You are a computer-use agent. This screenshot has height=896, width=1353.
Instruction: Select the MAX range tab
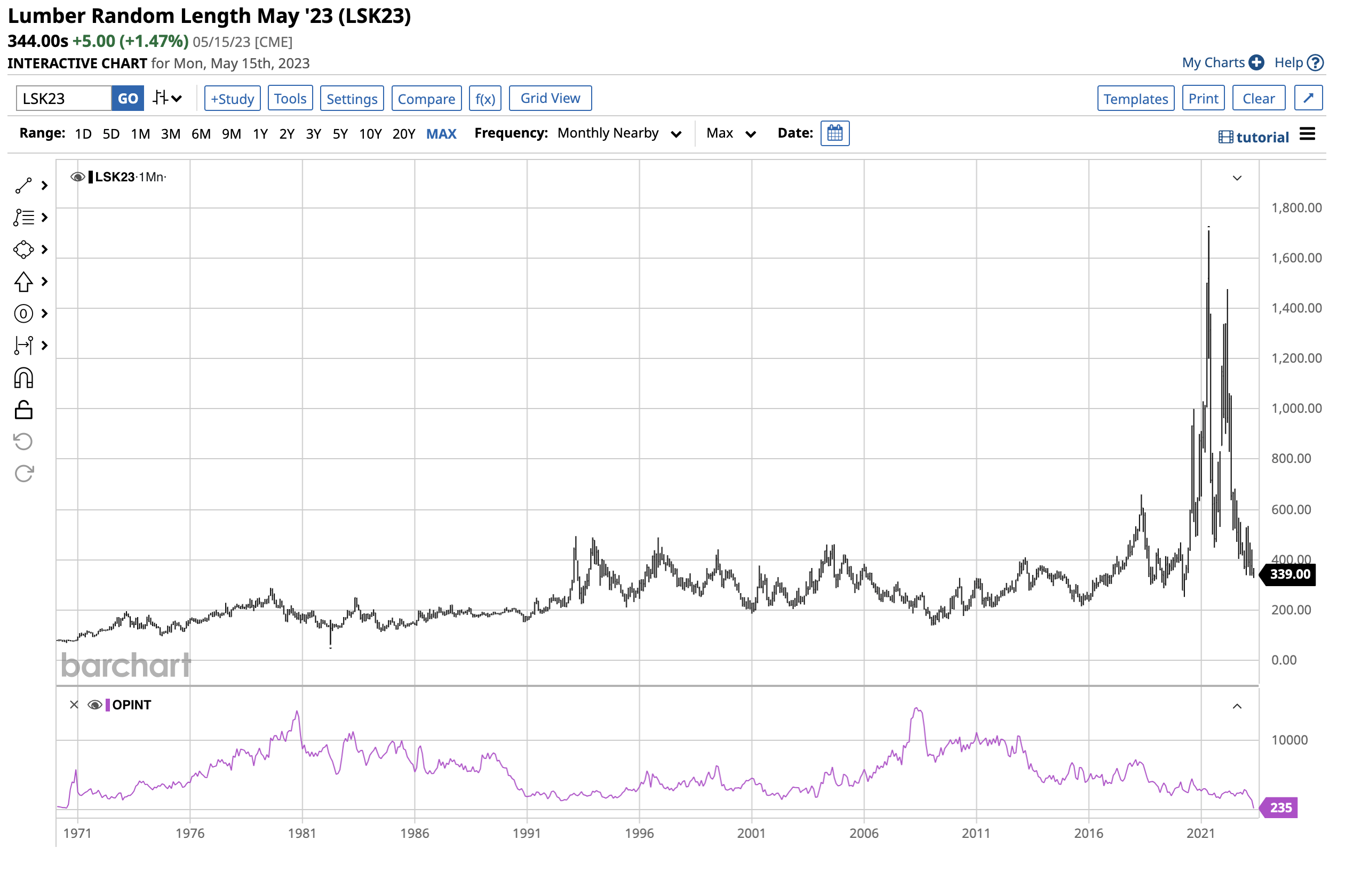coord(441,133)
